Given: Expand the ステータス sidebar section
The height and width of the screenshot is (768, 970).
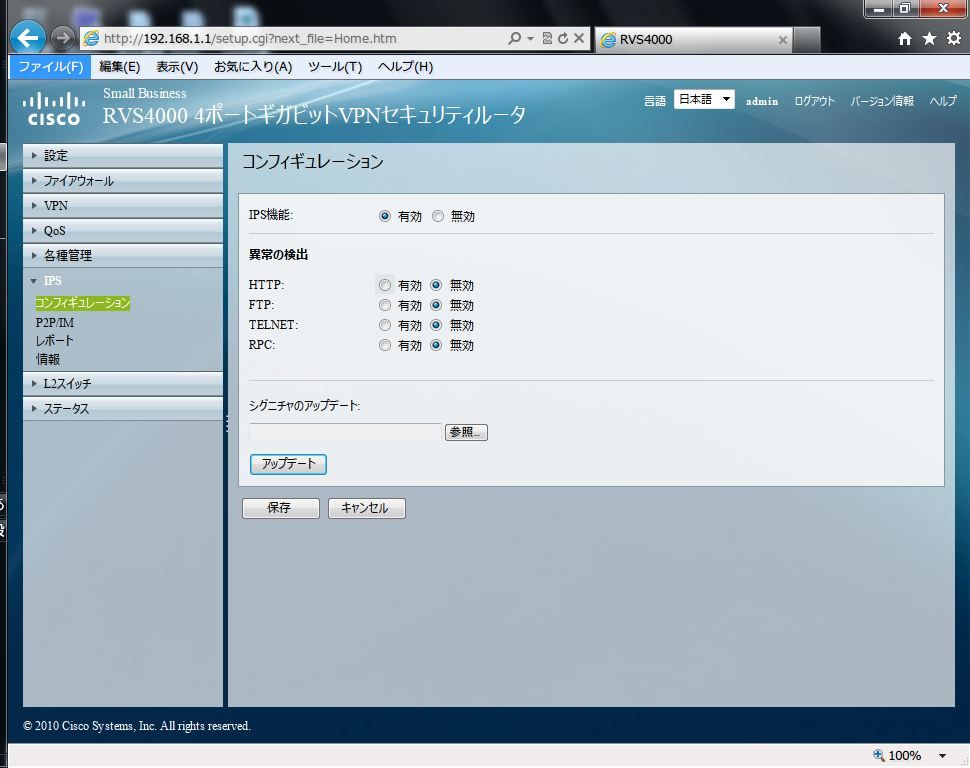Looking at the screenshot, I should tap(122, 408).
